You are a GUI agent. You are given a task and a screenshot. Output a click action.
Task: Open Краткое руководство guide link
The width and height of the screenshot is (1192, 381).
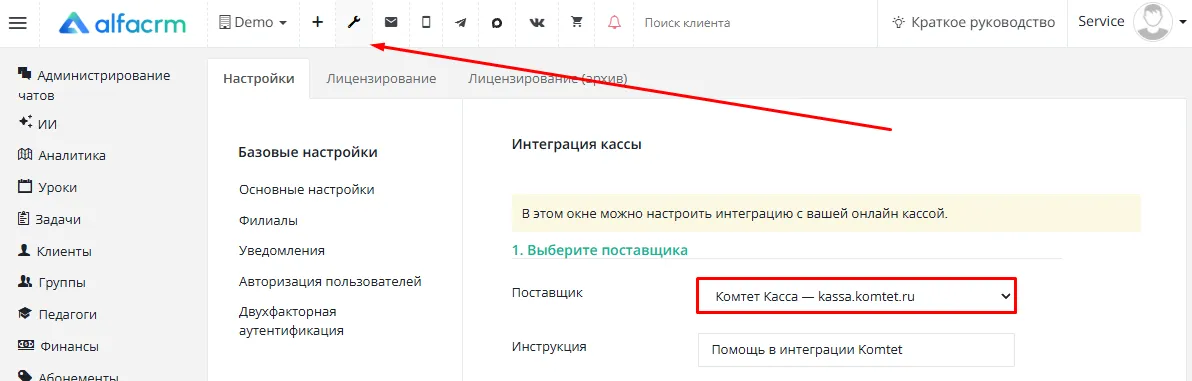click(x=983, y=23)
